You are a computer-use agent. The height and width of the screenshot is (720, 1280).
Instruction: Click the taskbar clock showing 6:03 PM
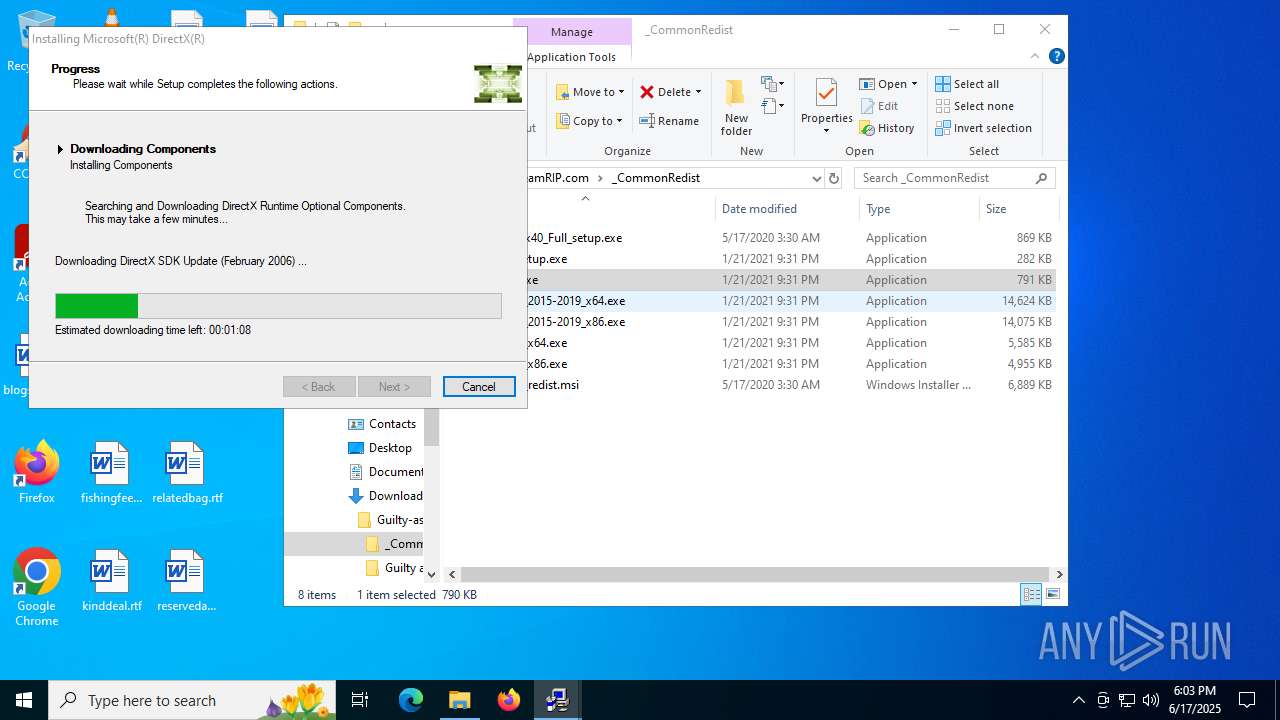coord(1195,700)
